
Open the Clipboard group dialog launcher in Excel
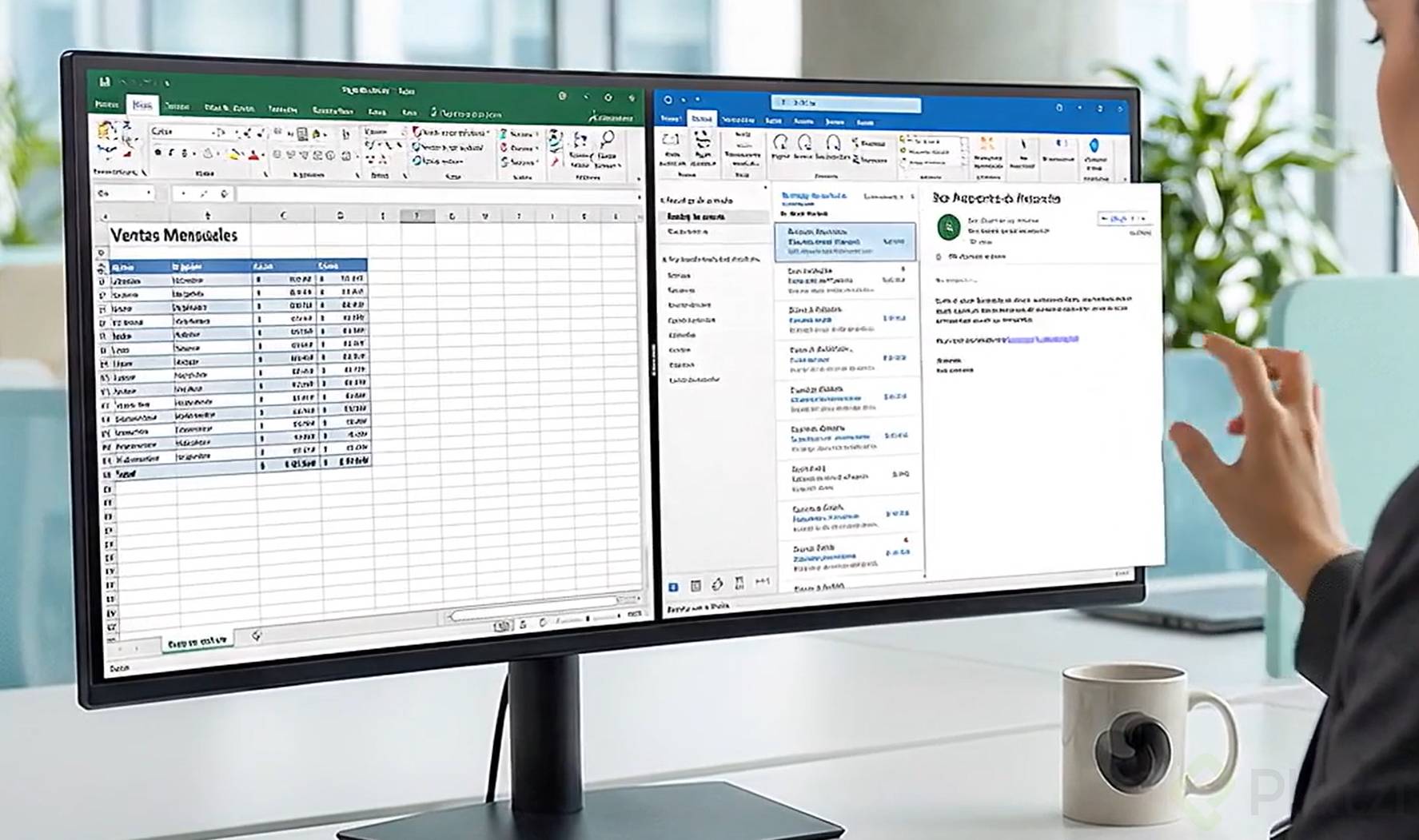click(x=144, y=173)
